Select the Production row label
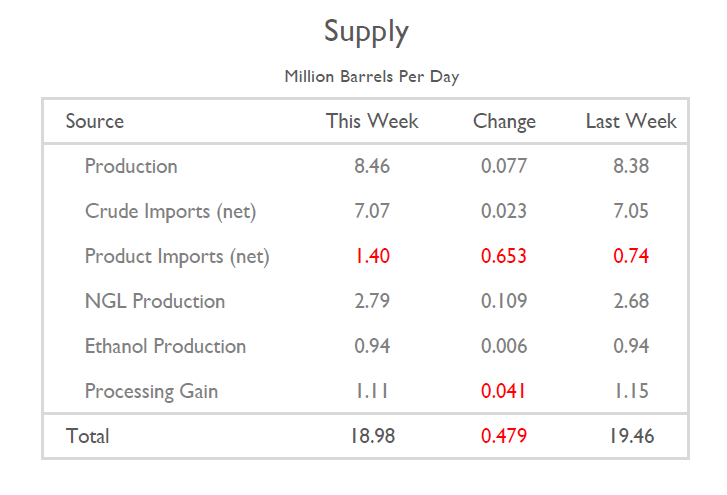Viewport: 727px width, 495px height. pyautogui.click(x=131, y=167)
